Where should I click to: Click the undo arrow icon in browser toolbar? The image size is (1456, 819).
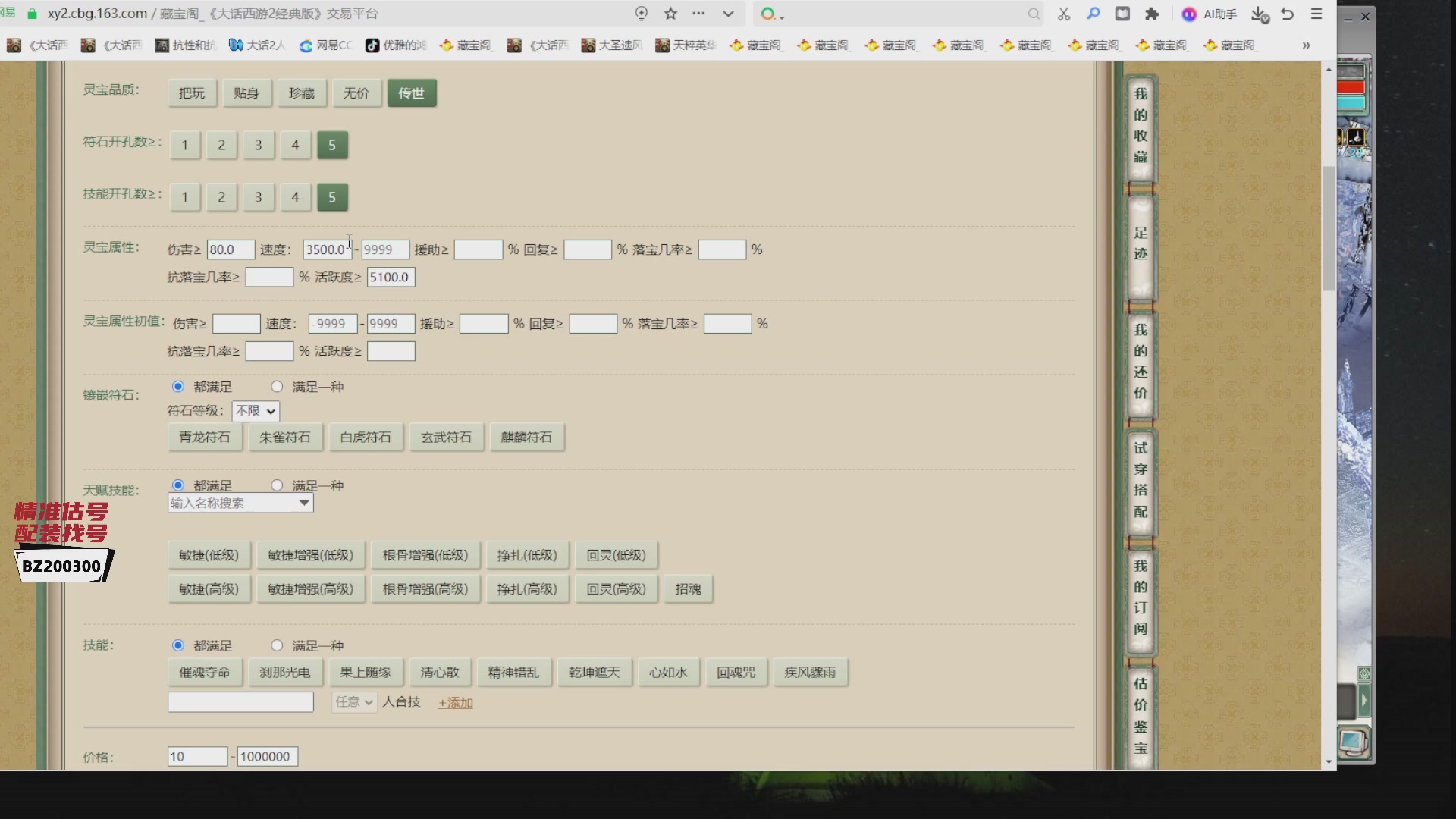[1288, 14]
